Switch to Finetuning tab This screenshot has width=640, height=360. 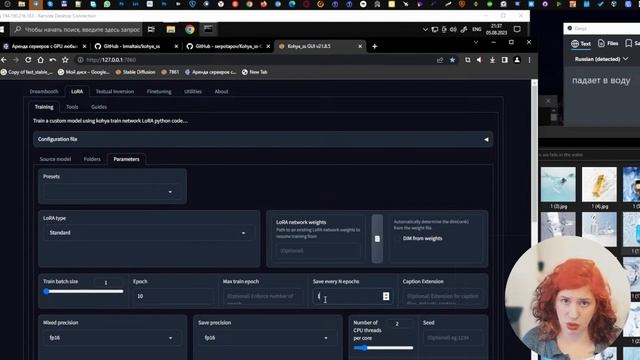pyautogui.click(x=159, y=91)
